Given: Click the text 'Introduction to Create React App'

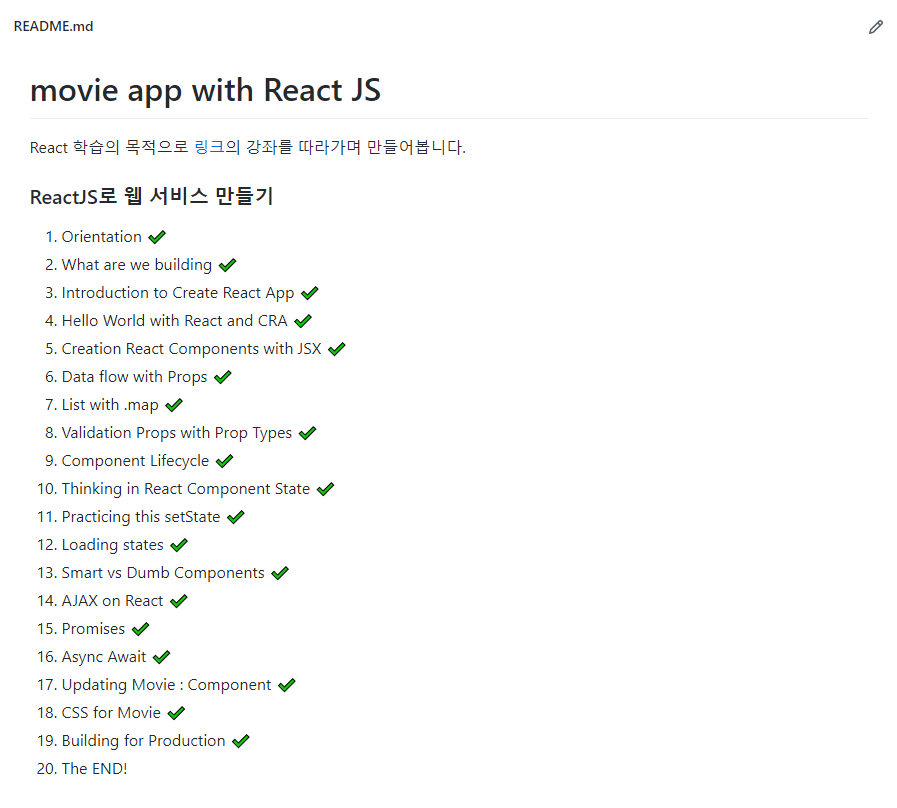Looking at the screenshot, I should coord(178,292).
